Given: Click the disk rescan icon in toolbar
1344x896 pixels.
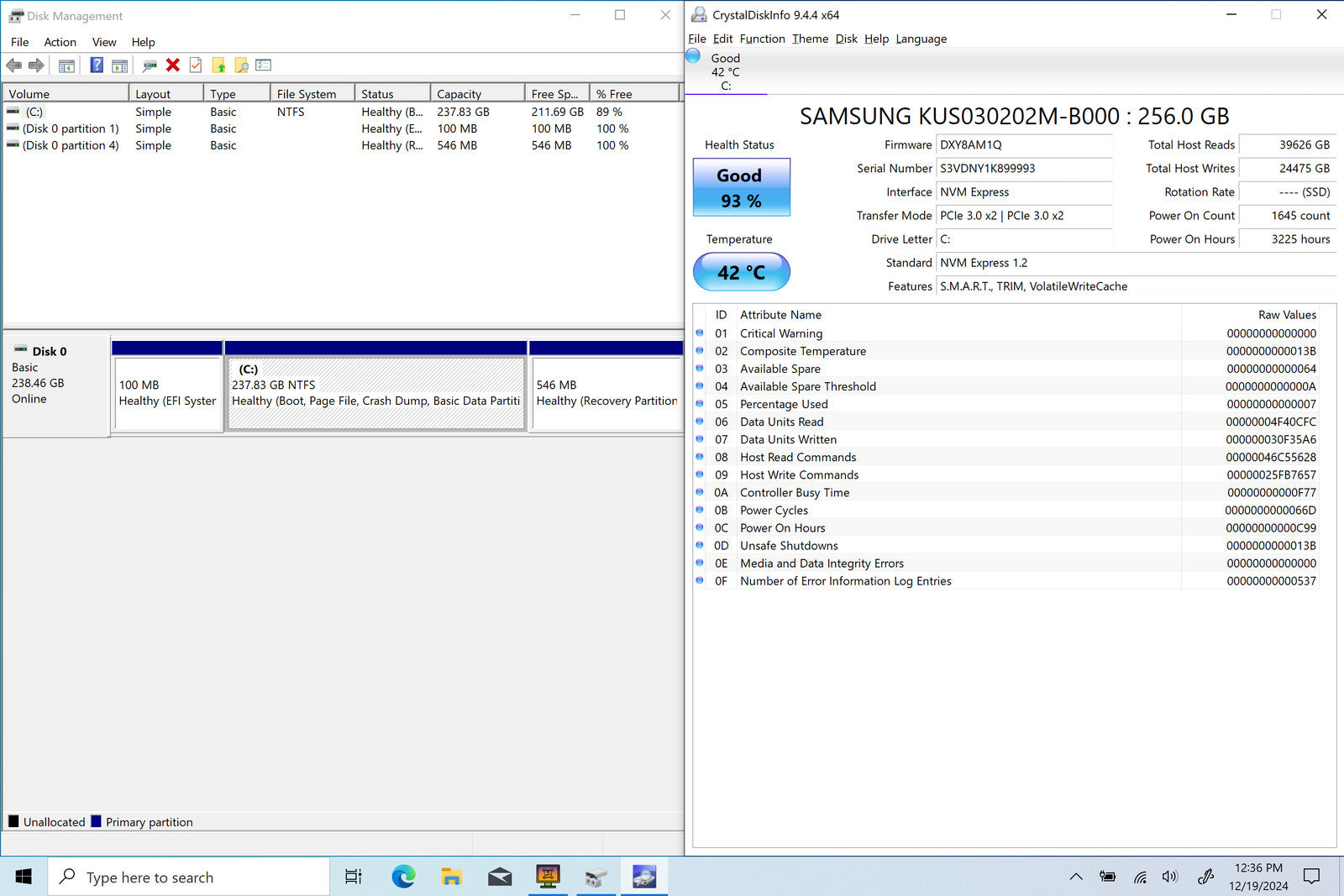Looking at the screenshot, I should pyautogui.click(x=150, y=65).
